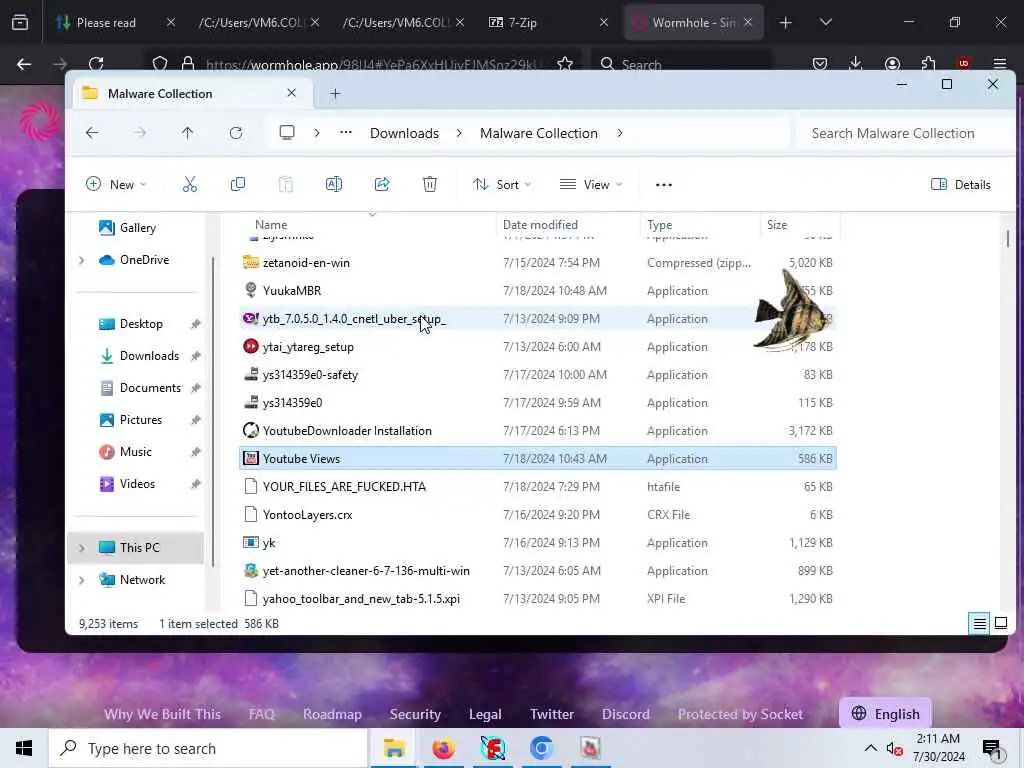The image size is (1024, 768).
Task: Click chevron after Malware Collection in breadcrumb
Action: pyautogui.click(x=620, y=133)
